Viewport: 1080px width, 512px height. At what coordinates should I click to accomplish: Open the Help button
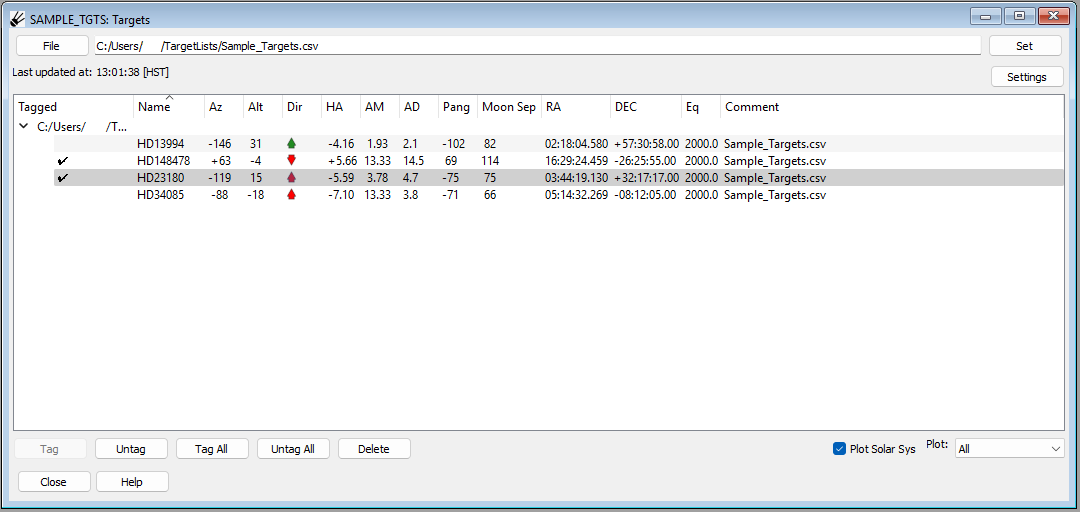[x=132, y=482]
